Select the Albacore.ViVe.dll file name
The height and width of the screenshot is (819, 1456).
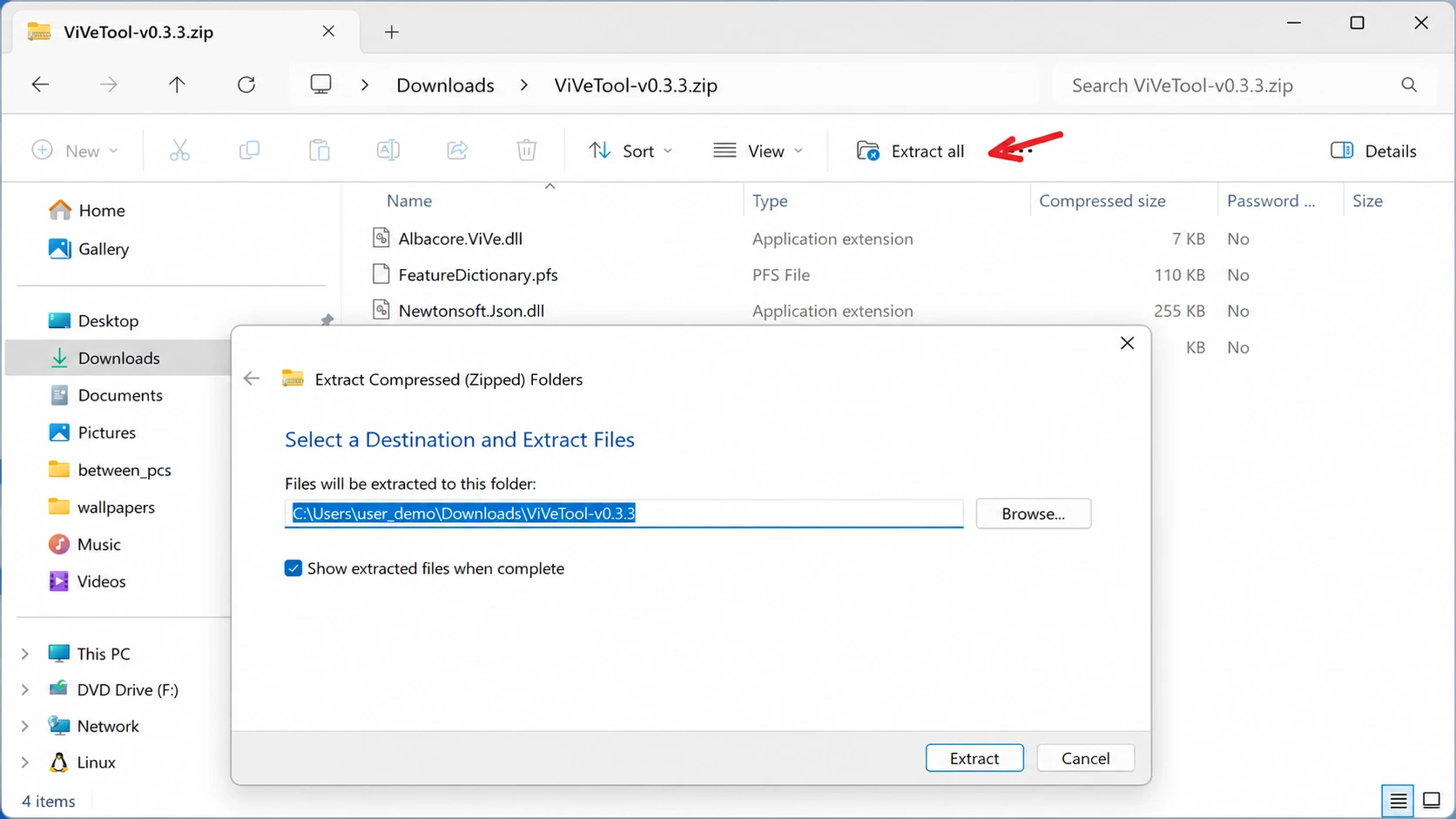tap(460, 238)
